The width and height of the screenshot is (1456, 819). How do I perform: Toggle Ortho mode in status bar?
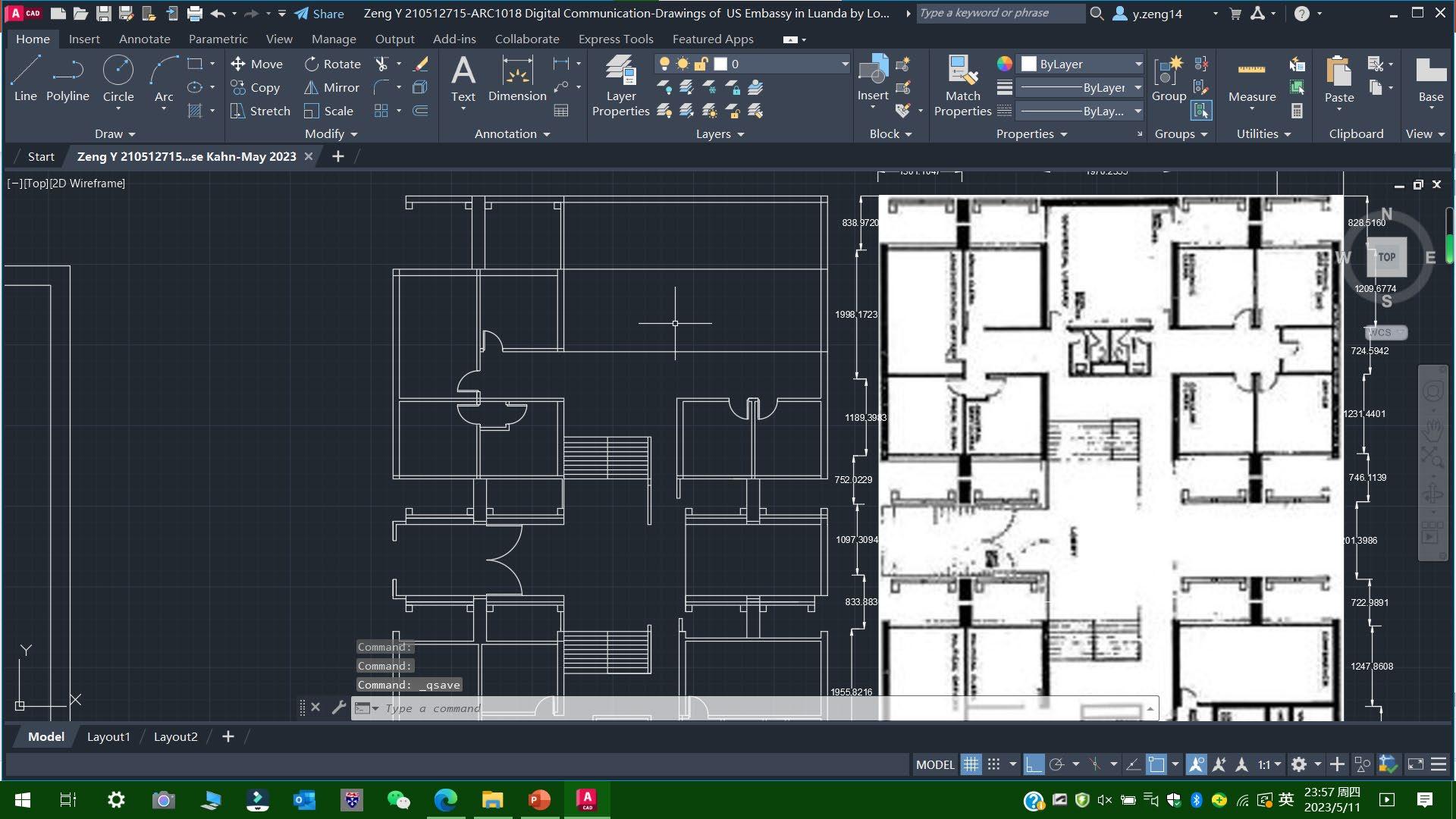coord(1034,764)
